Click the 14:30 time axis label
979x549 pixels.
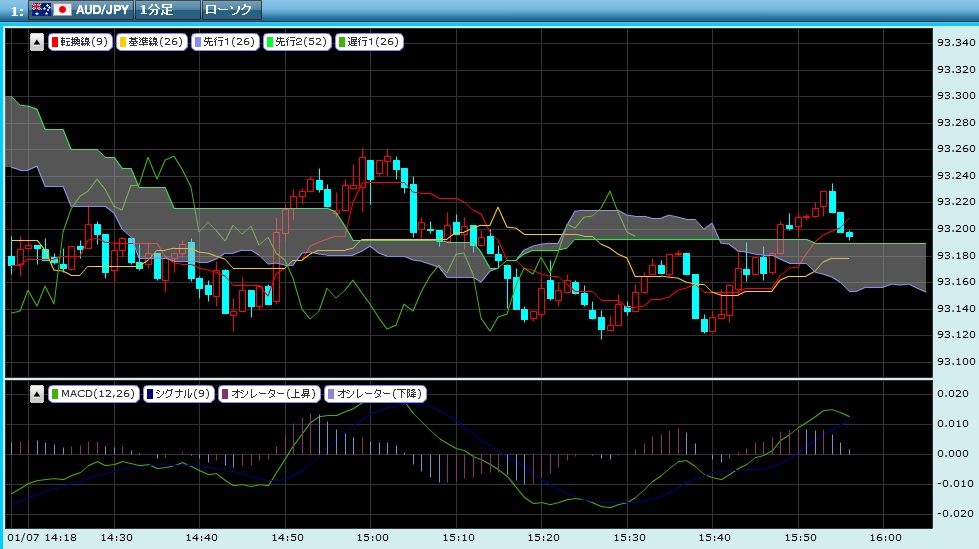[116, 537]
